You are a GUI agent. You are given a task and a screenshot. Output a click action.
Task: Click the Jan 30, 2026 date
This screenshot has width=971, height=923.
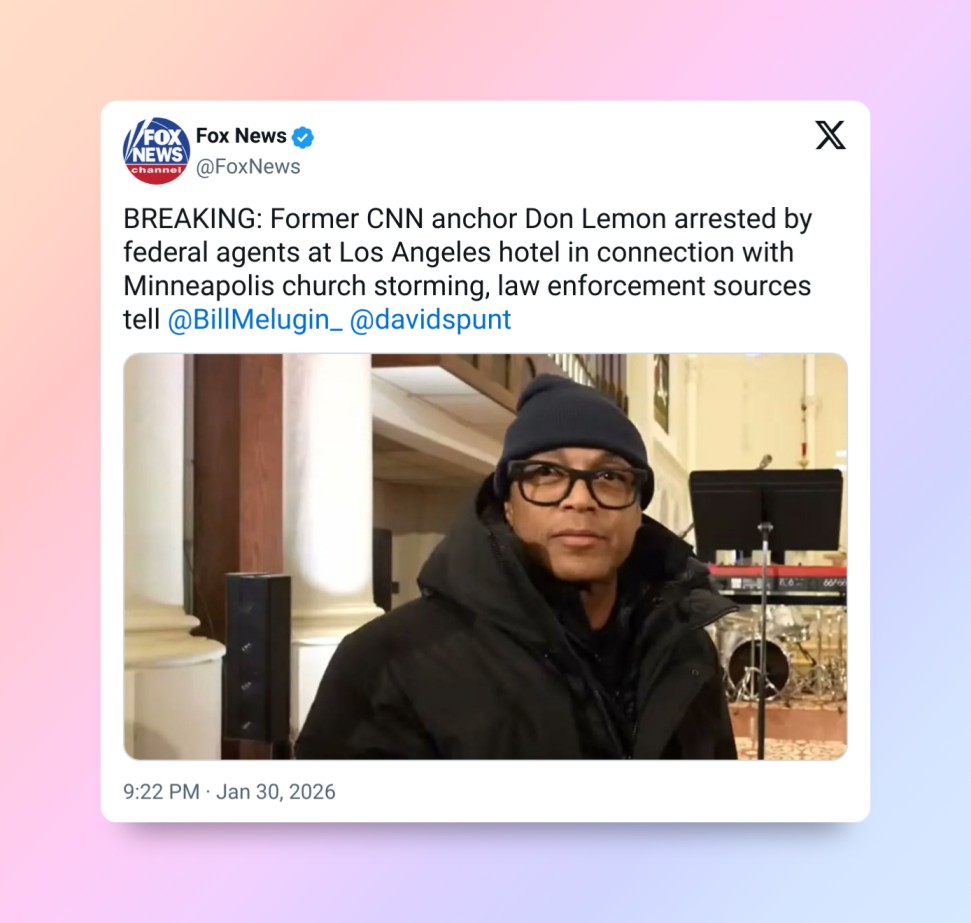coord(276,792)
